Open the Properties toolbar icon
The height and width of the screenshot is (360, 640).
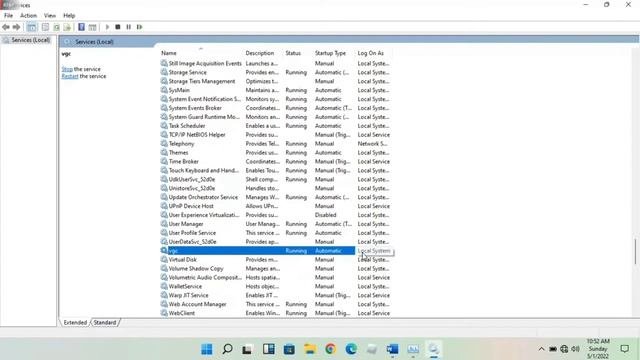point(45,27)
